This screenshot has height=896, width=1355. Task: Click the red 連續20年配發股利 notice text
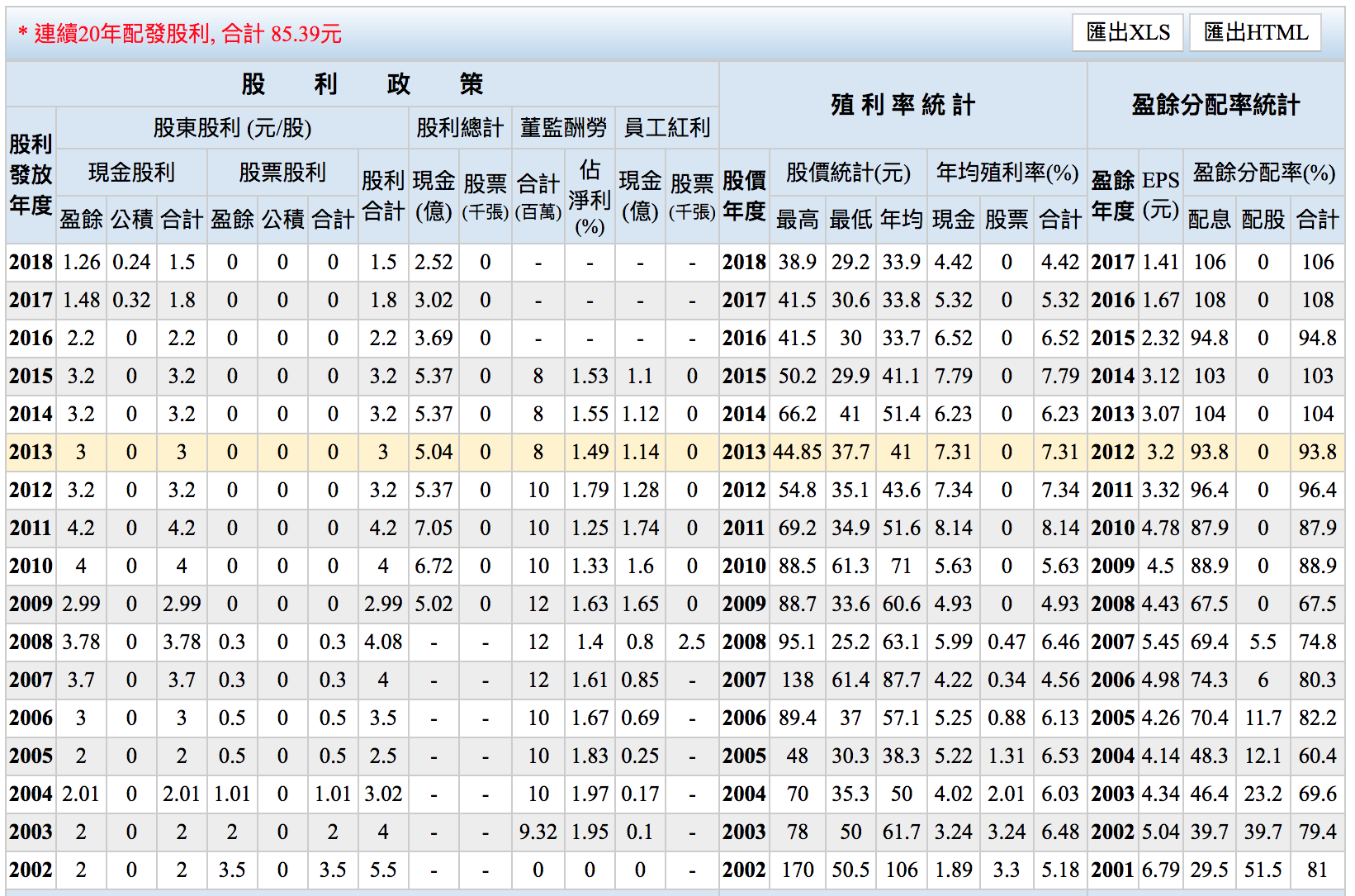(x=180, y=34)
